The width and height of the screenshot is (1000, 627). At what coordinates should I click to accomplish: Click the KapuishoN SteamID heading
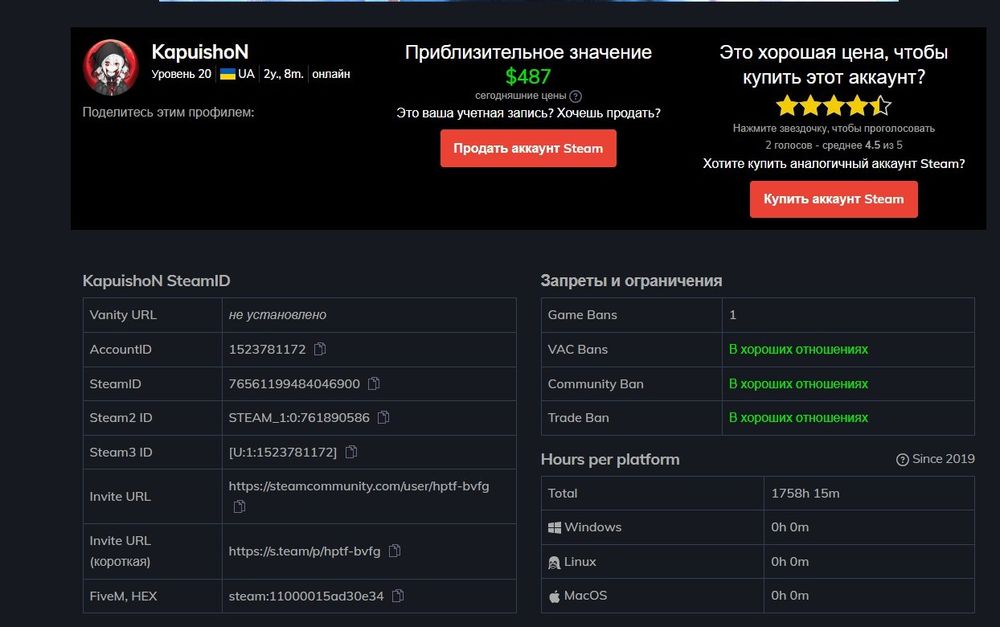pyautogui.click(x=156, y=281)
